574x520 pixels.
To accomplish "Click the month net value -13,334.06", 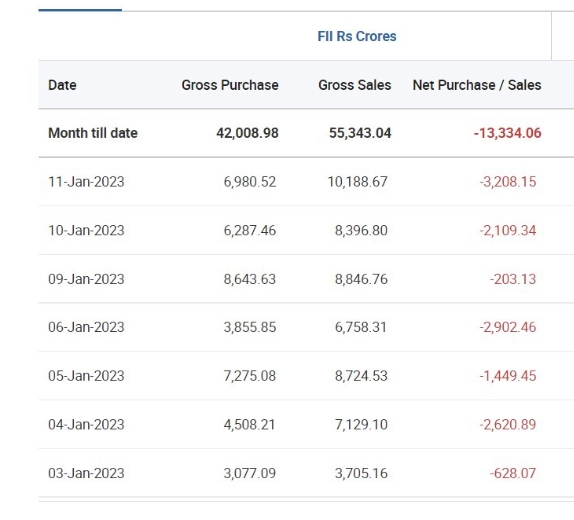I will [x=507, y=133].
